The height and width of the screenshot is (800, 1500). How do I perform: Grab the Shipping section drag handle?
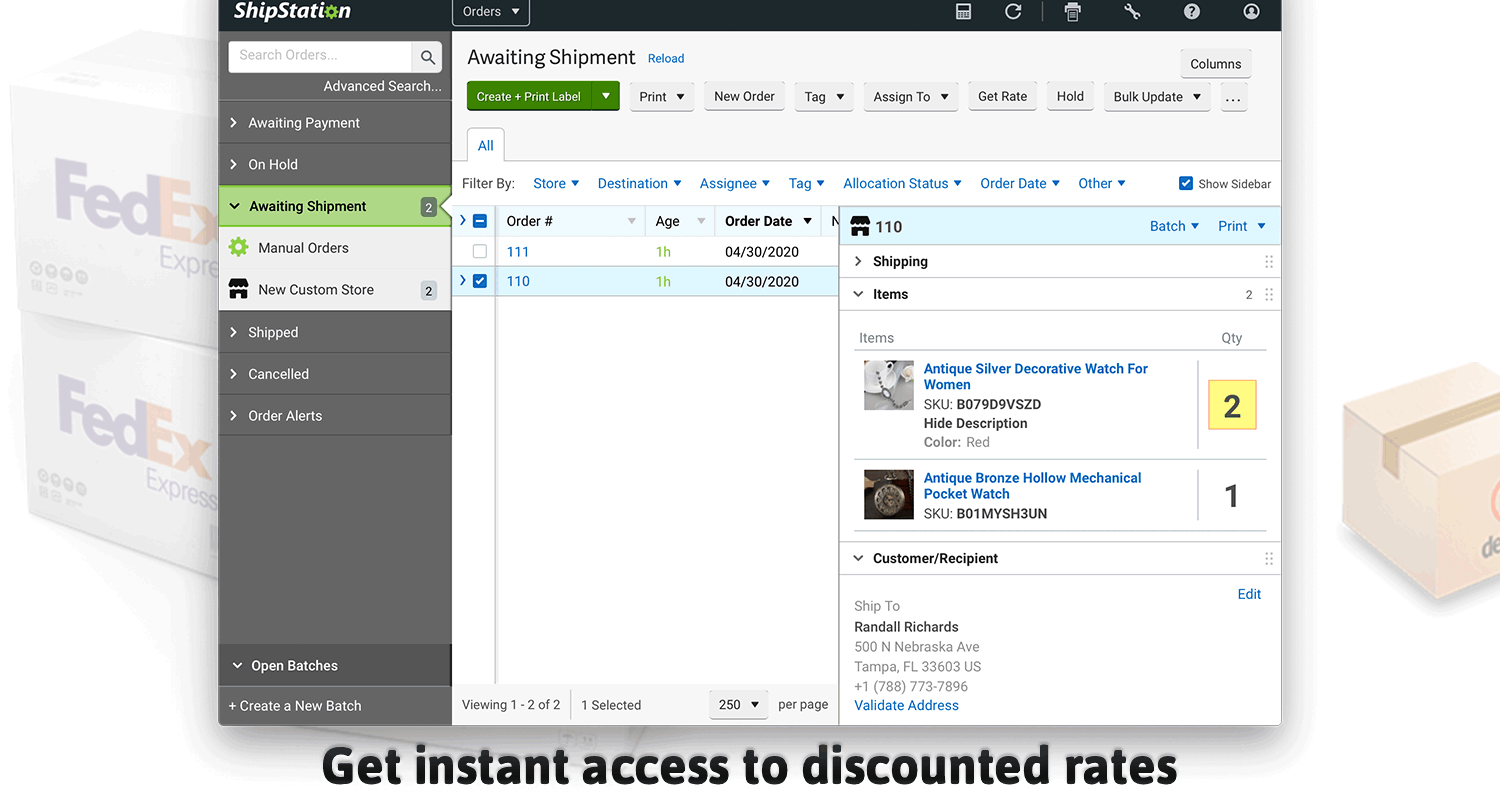[1269, 262]
